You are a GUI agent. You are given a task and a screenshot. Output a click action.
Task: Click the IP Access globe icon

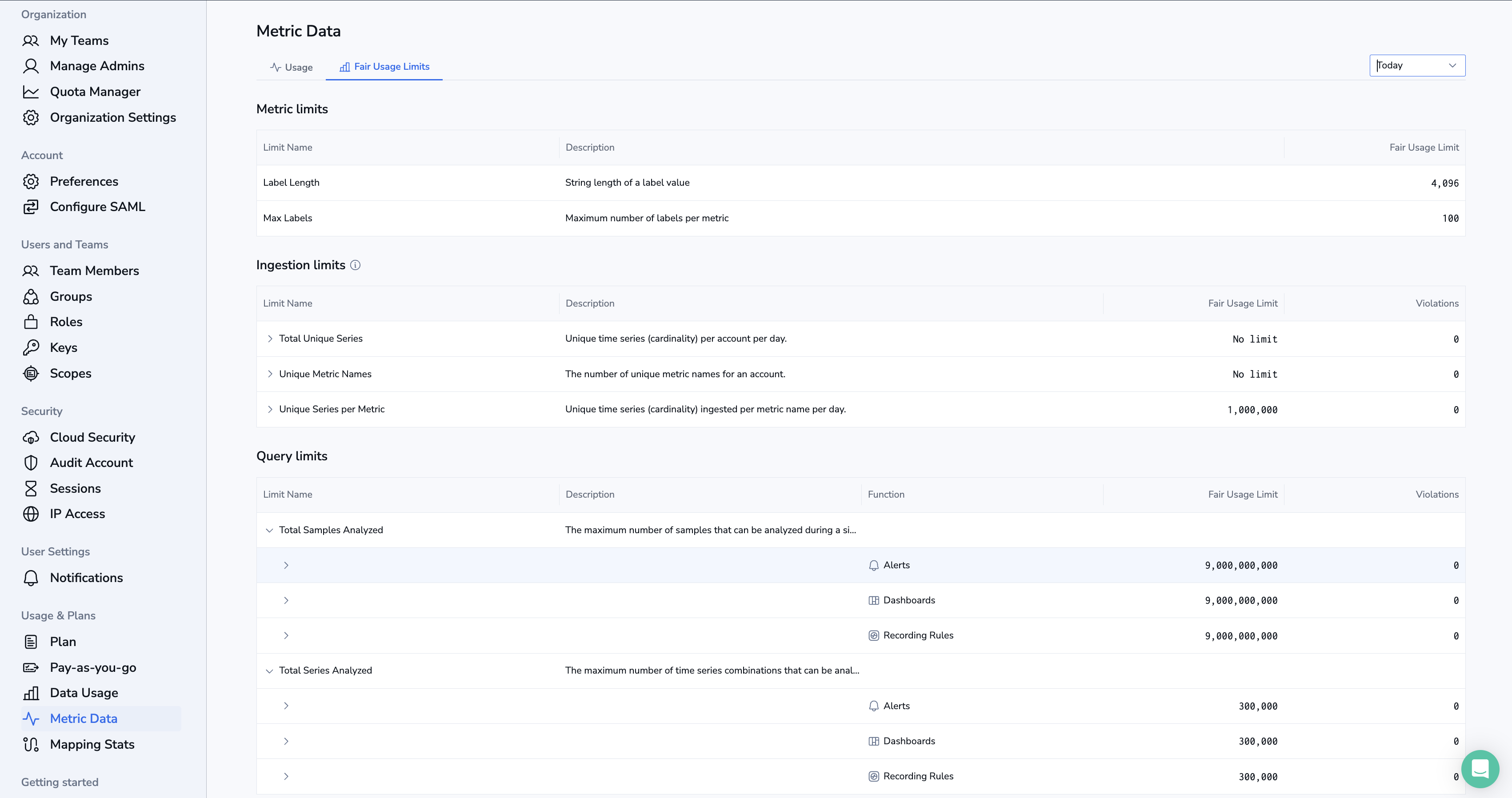31,514
